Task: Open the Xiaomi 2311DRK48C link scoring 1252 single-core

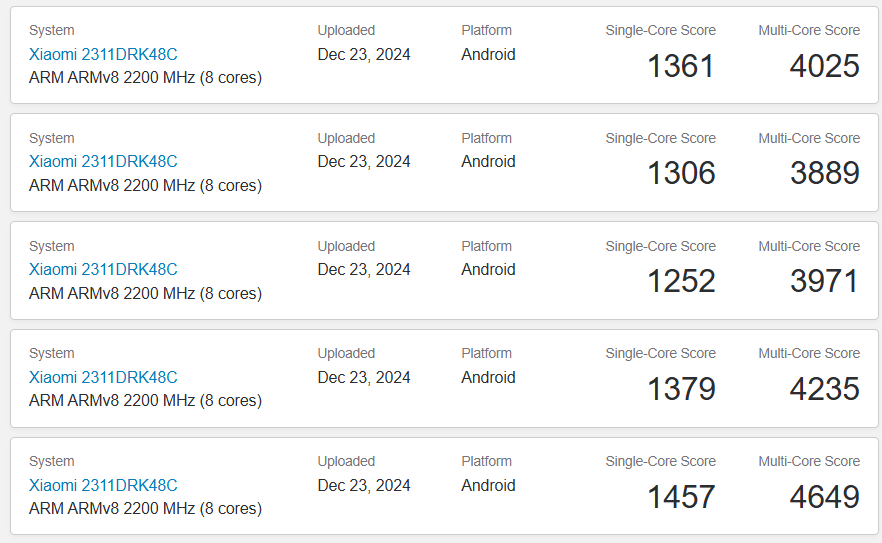Action: (103, 270)
